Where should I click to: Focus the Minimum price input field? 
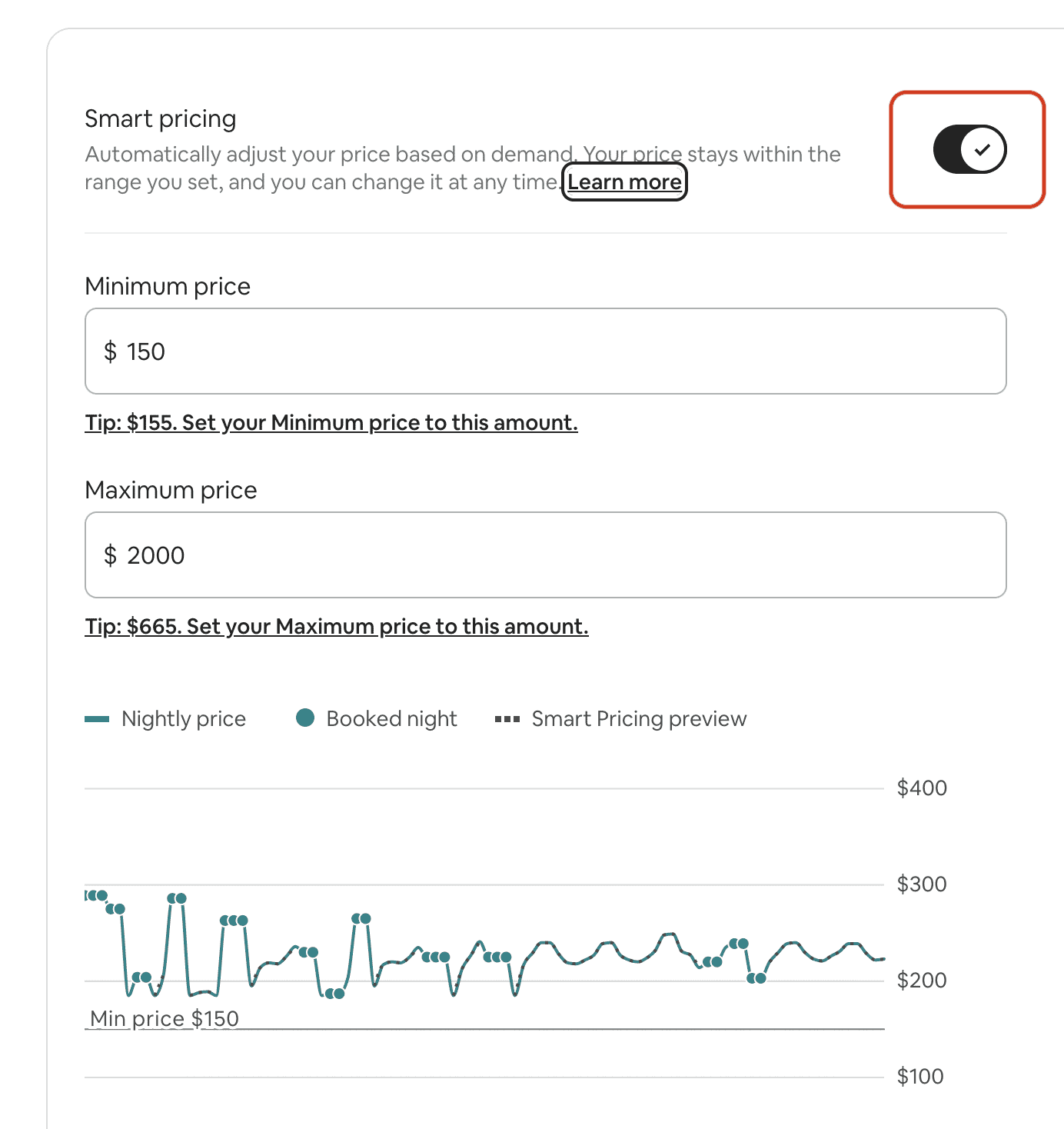pos(546,351)
